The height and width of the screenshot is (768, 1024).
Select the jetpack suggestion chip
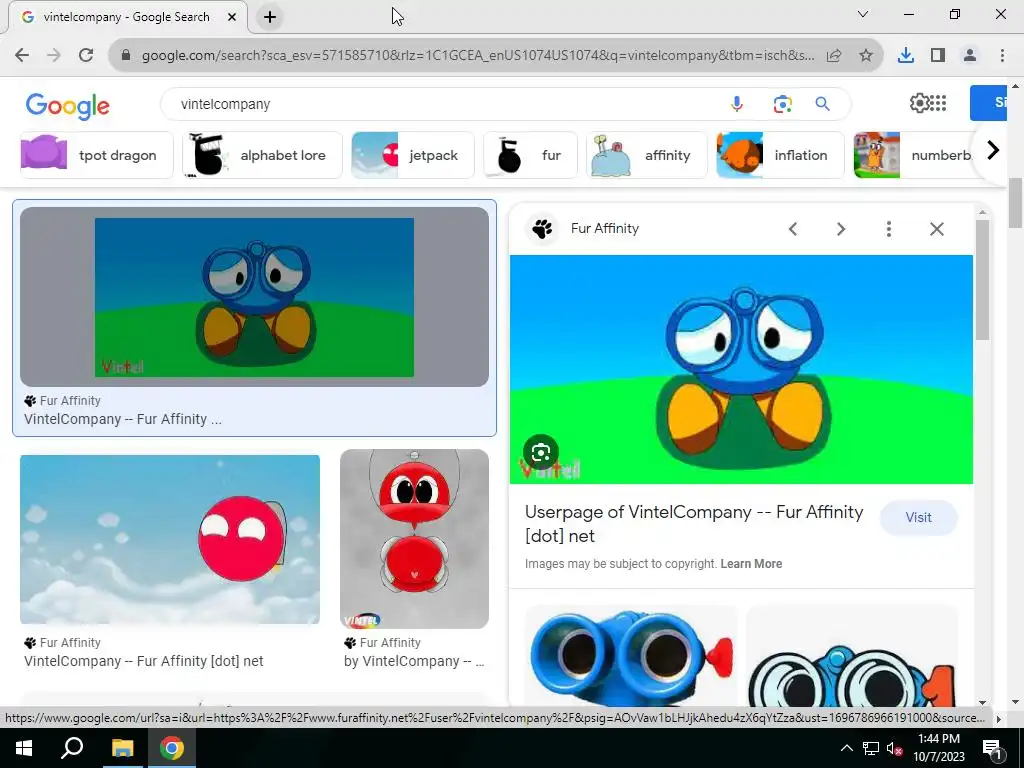click(413, 155)
